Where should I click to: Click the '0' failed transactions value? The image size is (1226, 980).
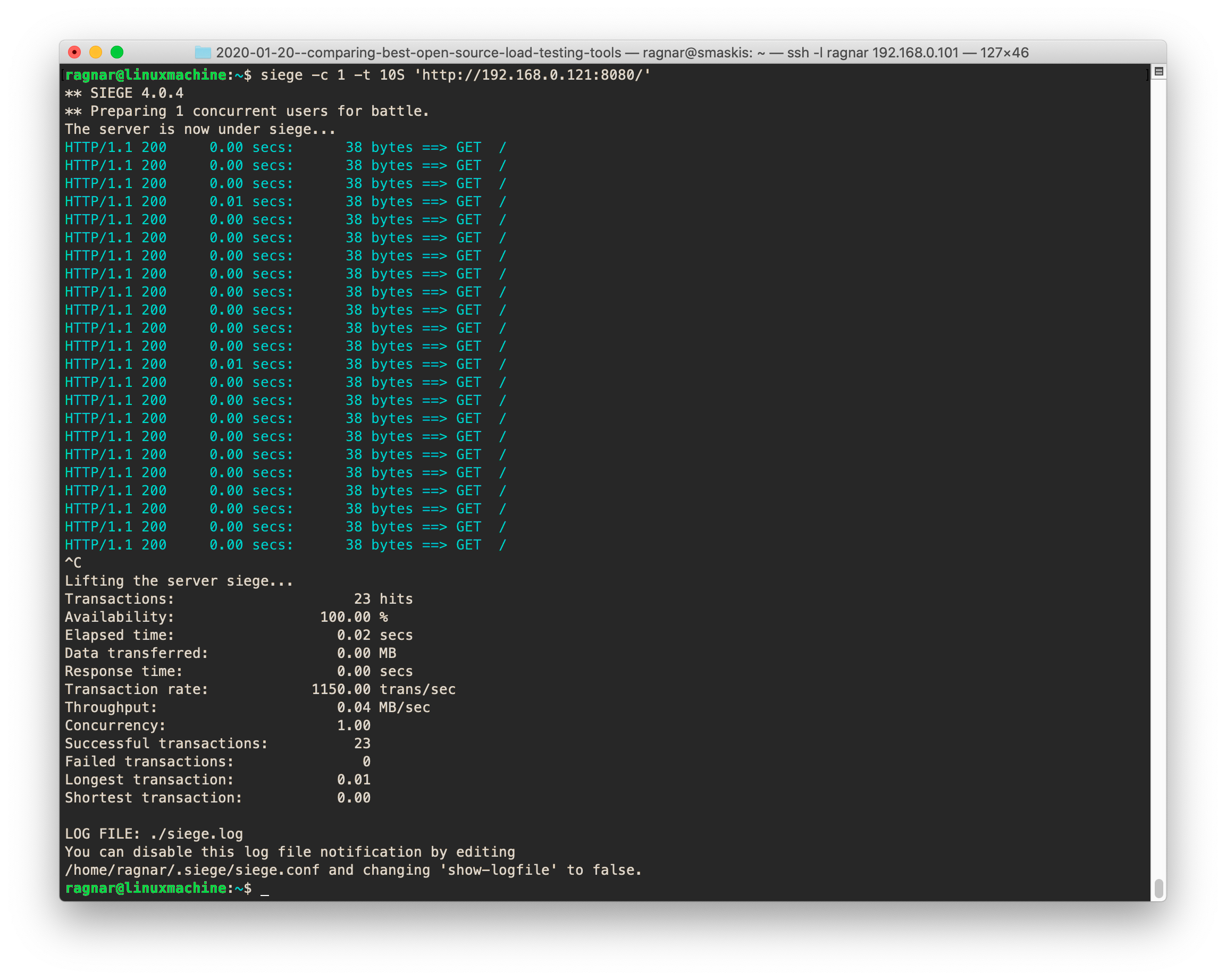tap(367, 762)
